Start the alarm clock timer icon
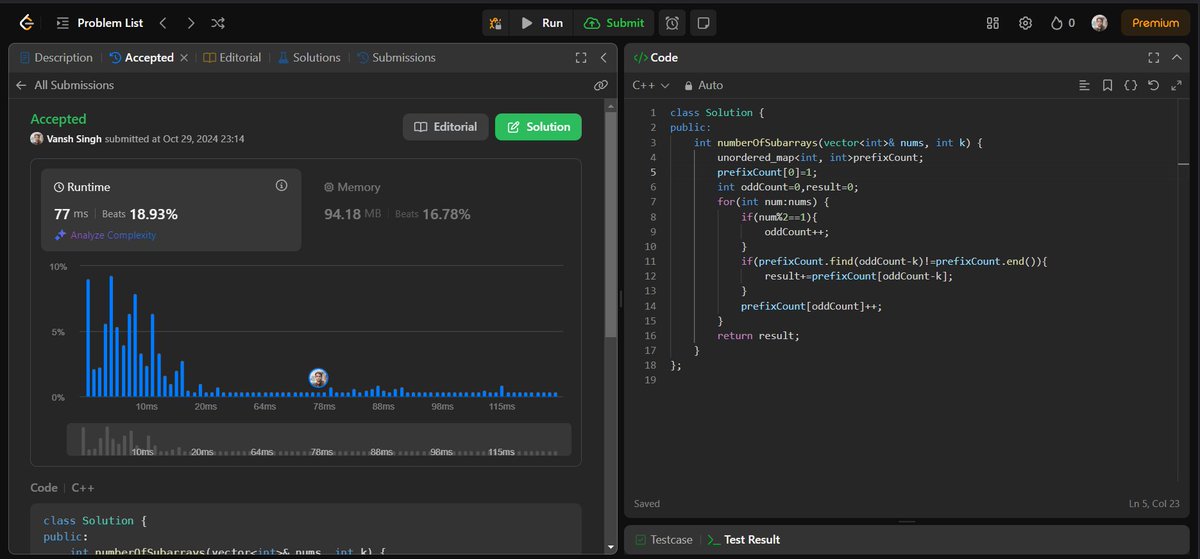Screen dimensions: 1200x559 673,22
